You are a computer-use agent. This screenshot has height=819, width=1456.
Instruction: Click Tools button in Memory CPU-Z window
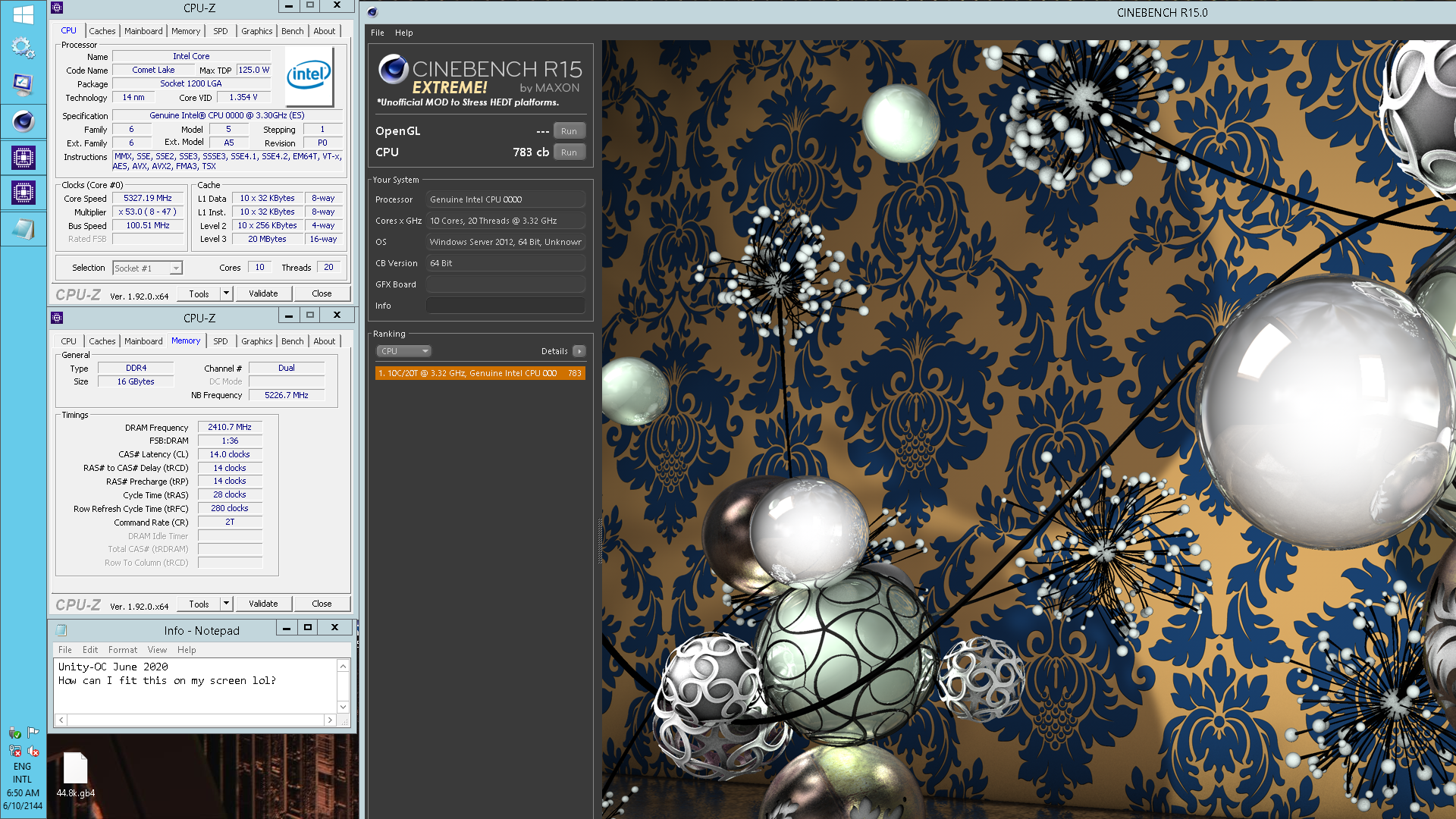[199, 604]
